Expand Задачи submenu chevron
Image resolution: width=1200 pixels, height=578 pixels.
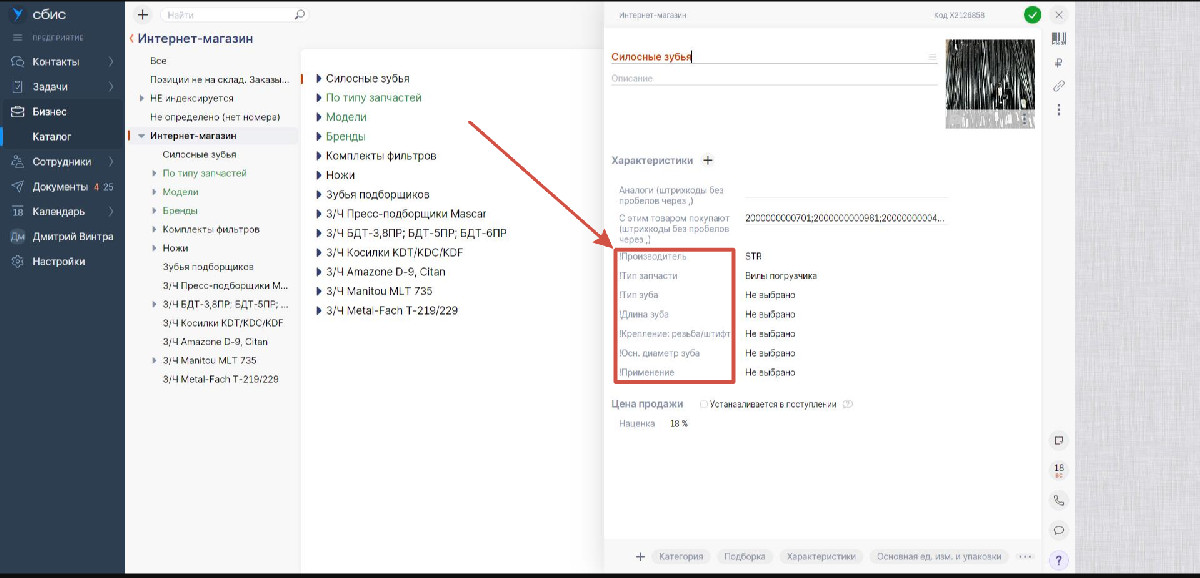(x=111, y=87)
